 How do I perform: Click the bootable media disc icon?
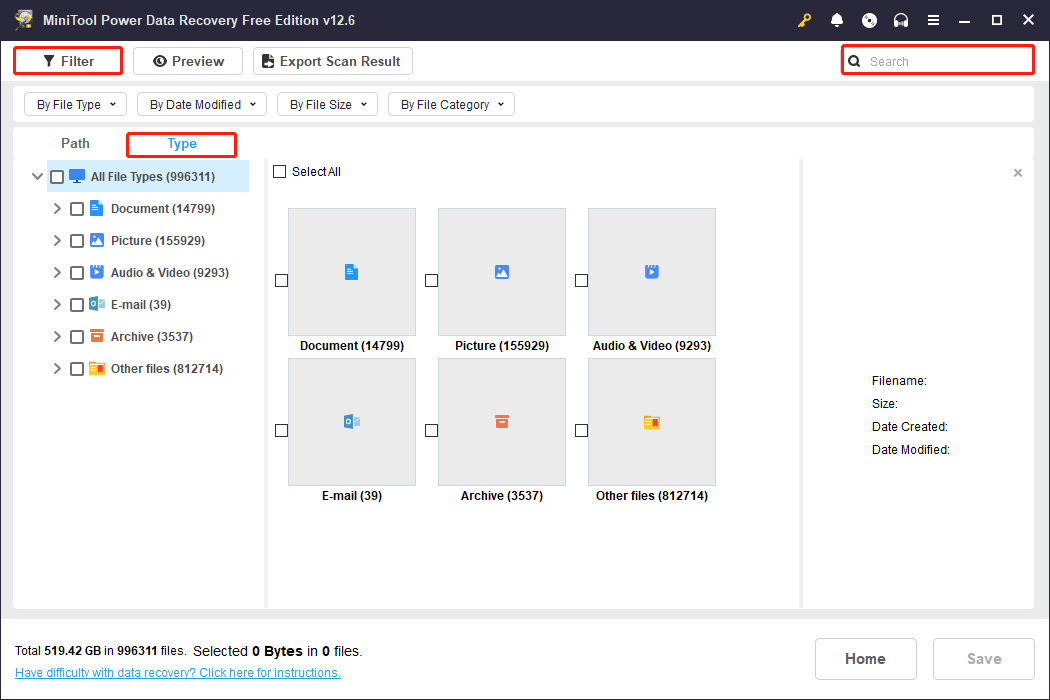pyautogui.click(x=869, y=20)
